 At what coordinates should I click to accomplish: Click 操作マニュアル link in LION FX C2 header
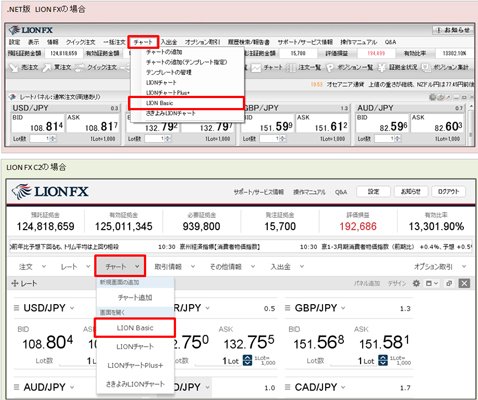click(x=309, y=192)
